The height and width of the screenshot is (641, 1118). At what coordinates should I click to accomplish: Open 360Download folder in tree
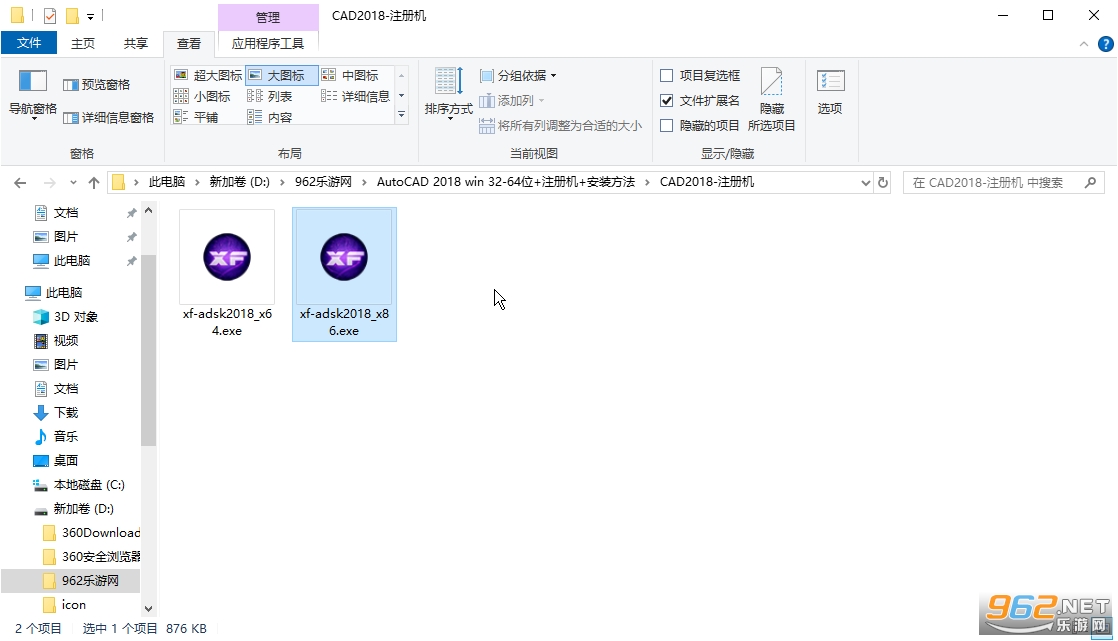click(92, 533)
